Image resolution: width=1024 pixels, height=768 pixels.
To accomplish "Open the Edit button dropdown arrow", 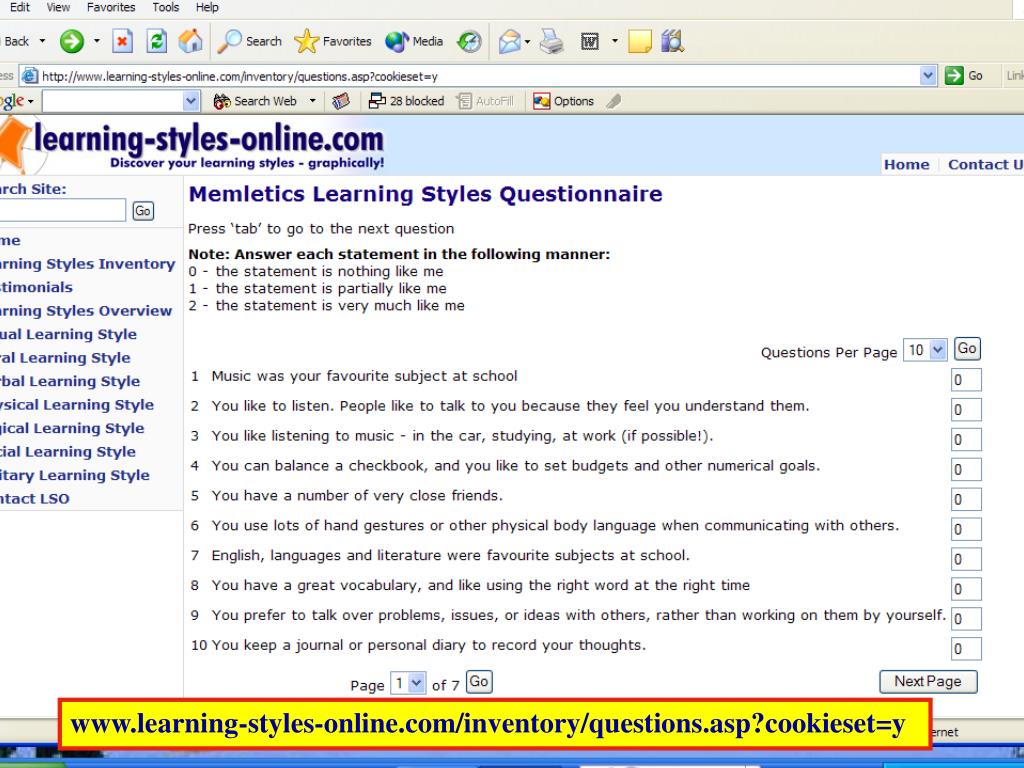I will [615, 42].
